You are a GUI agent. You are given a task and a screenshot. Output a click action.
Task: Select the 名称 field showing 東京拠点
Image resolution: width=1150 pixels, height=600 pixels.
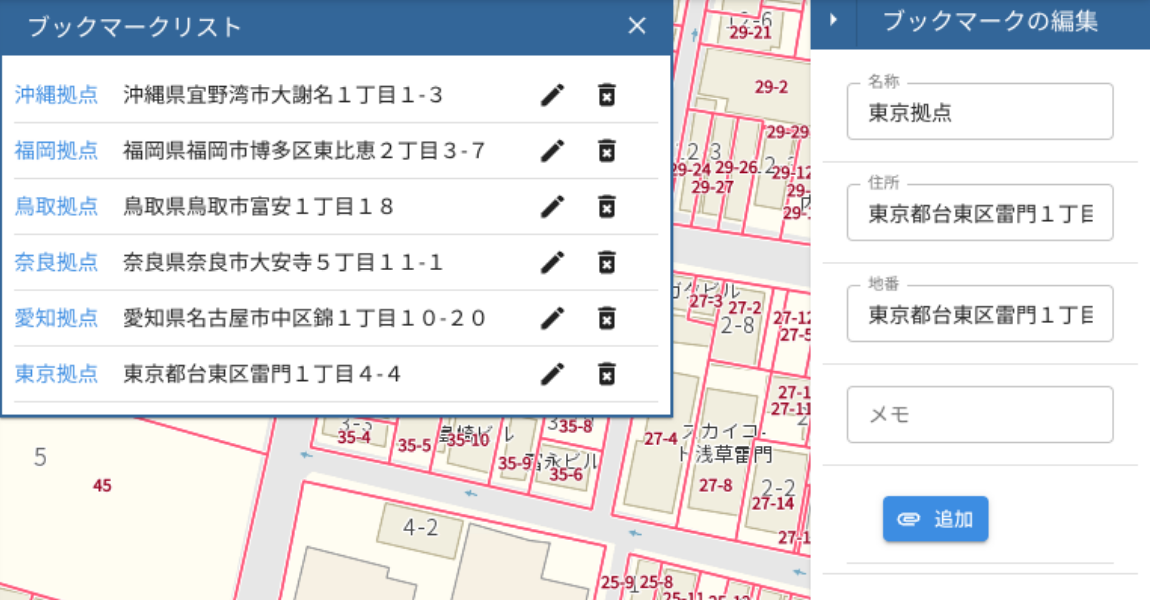pyautogui.click(x=979, y=111)
